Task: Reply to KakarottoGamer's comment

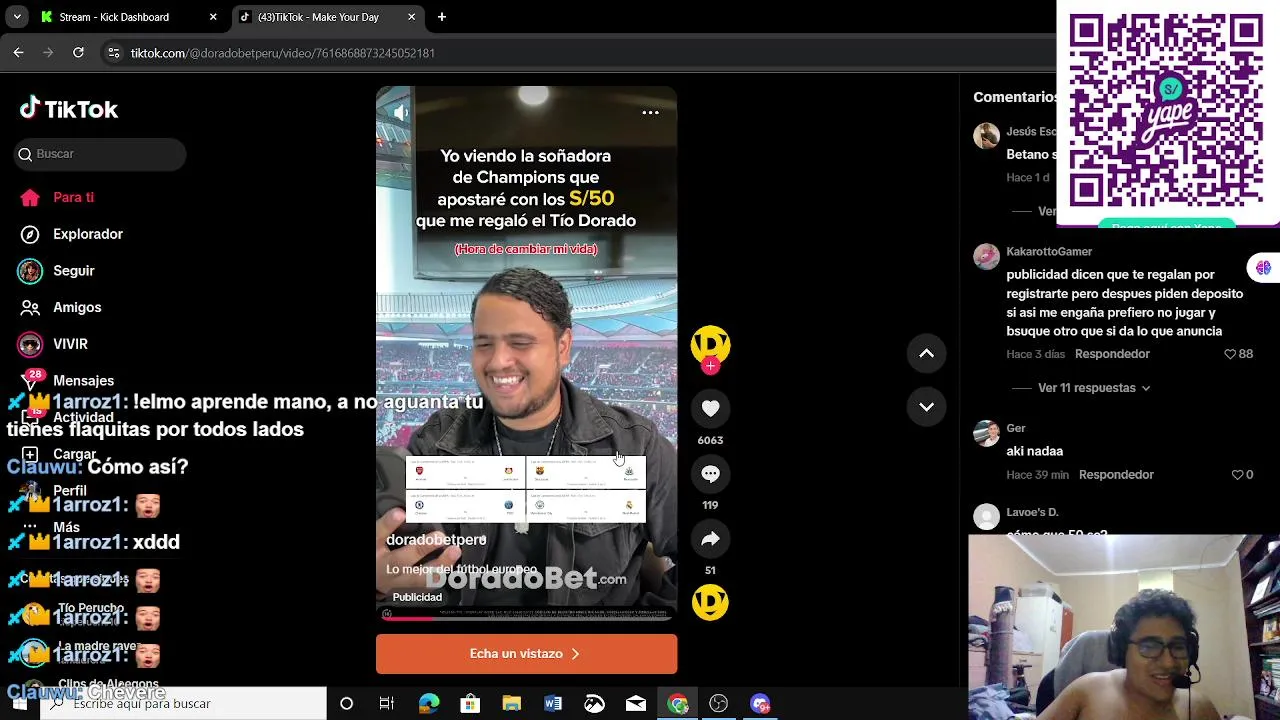Action: [x=1112, y=354]
